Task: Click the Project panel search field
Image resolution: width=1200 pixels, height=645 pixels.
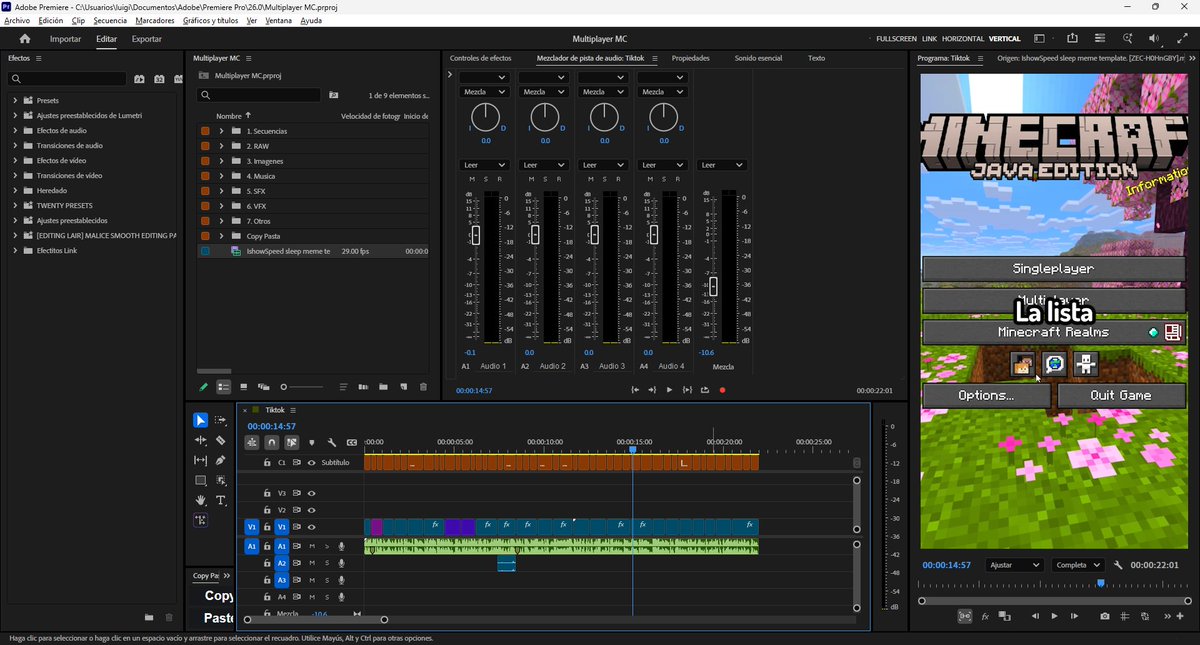Action: (258, 95)
